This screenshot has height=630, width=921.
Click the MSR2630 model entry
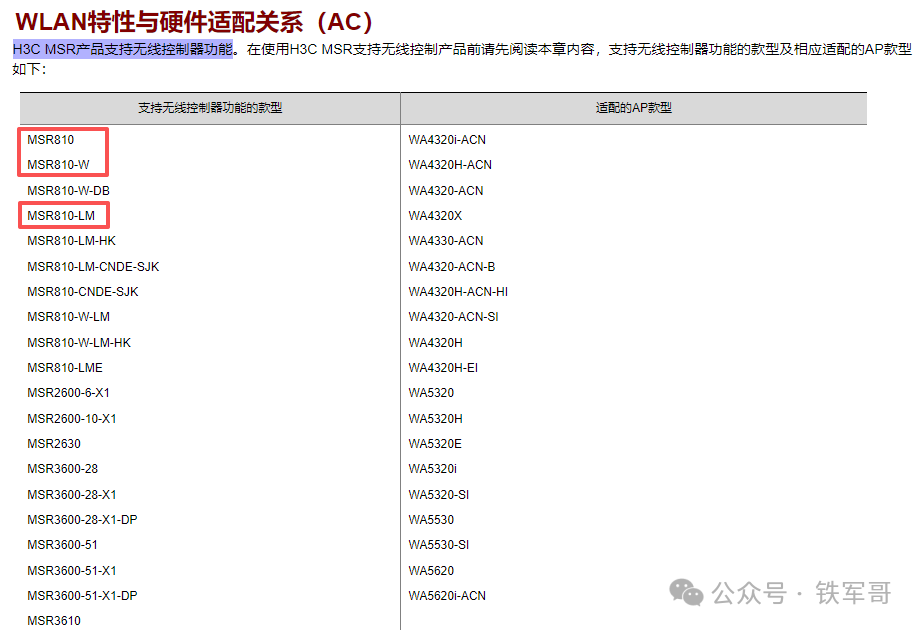point(54,444)
